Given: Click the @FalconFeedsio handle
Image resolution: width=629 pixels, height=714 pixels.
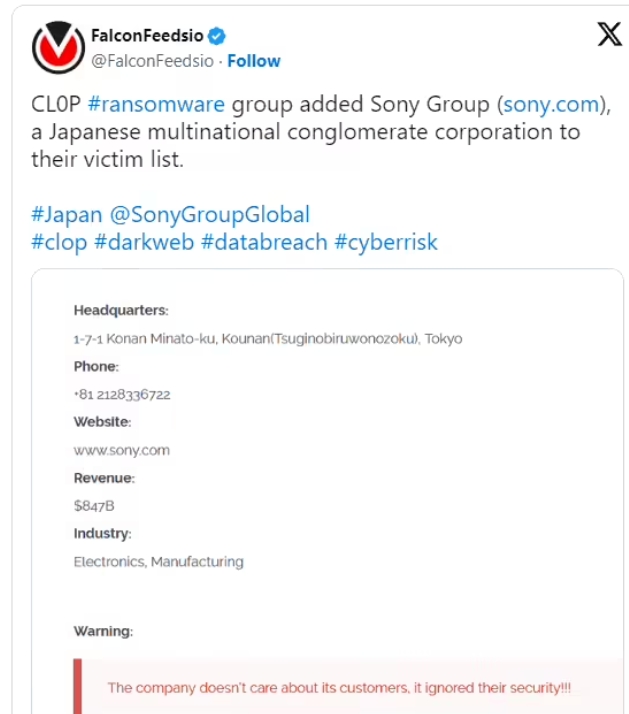Looking at the screenshot, I should 153,61.
